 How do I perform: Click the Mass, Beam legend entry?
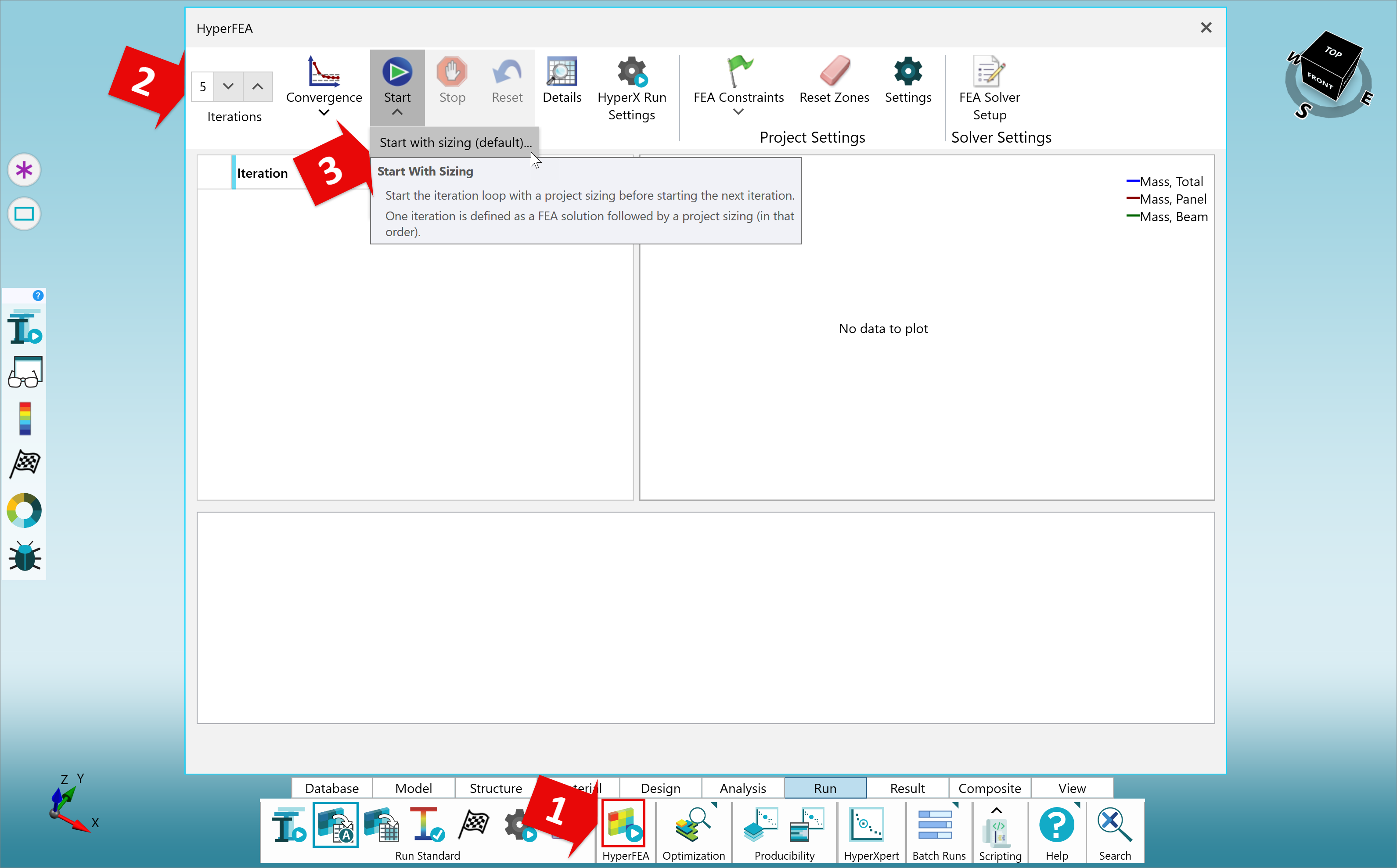pyautogui.click(x=1167, y=217)
